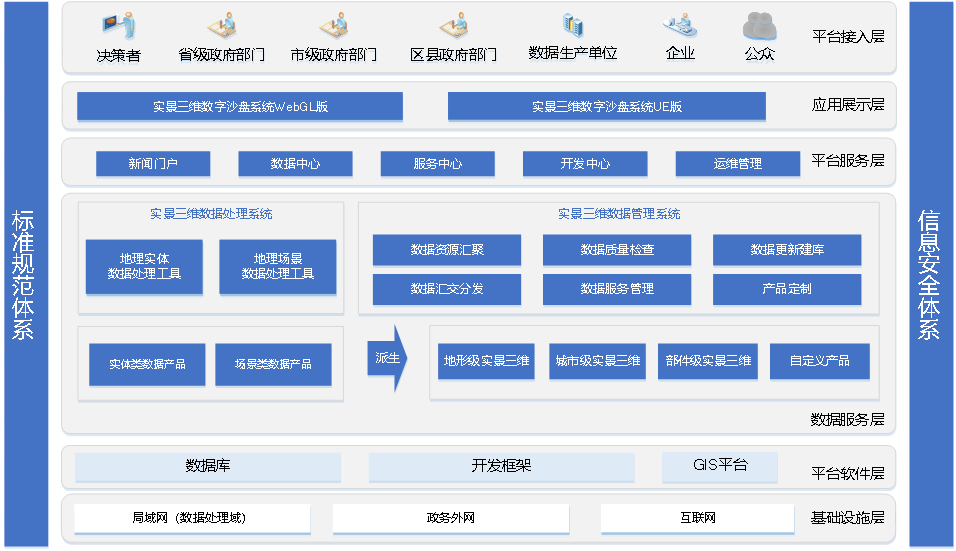Screen dimensions: 956x551
Task: Click the 数据生产单位 text label
Action: [x=573, y=54]
